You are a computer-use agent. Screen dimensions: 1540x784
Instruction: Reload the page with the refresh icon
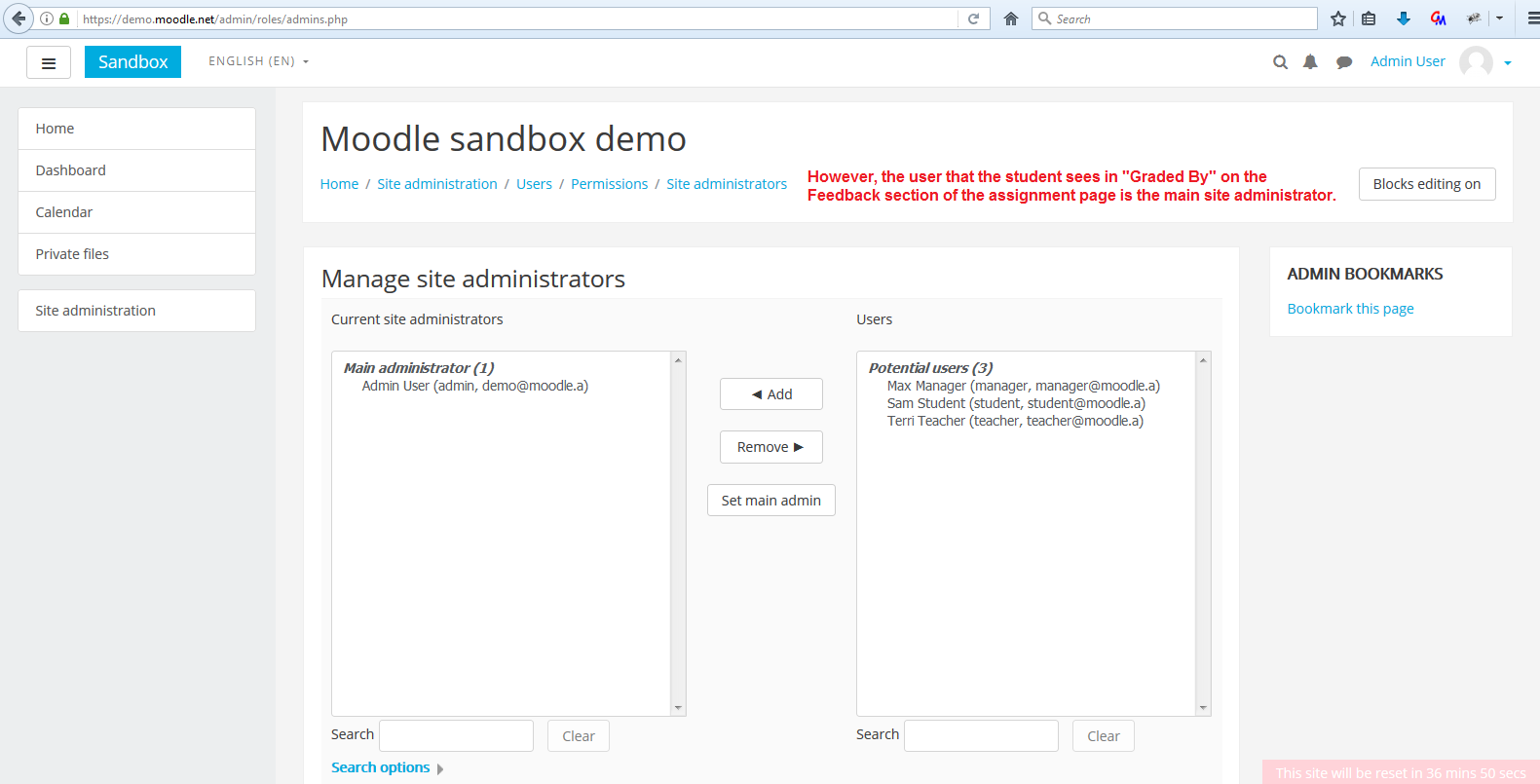[x=973, y=19]
